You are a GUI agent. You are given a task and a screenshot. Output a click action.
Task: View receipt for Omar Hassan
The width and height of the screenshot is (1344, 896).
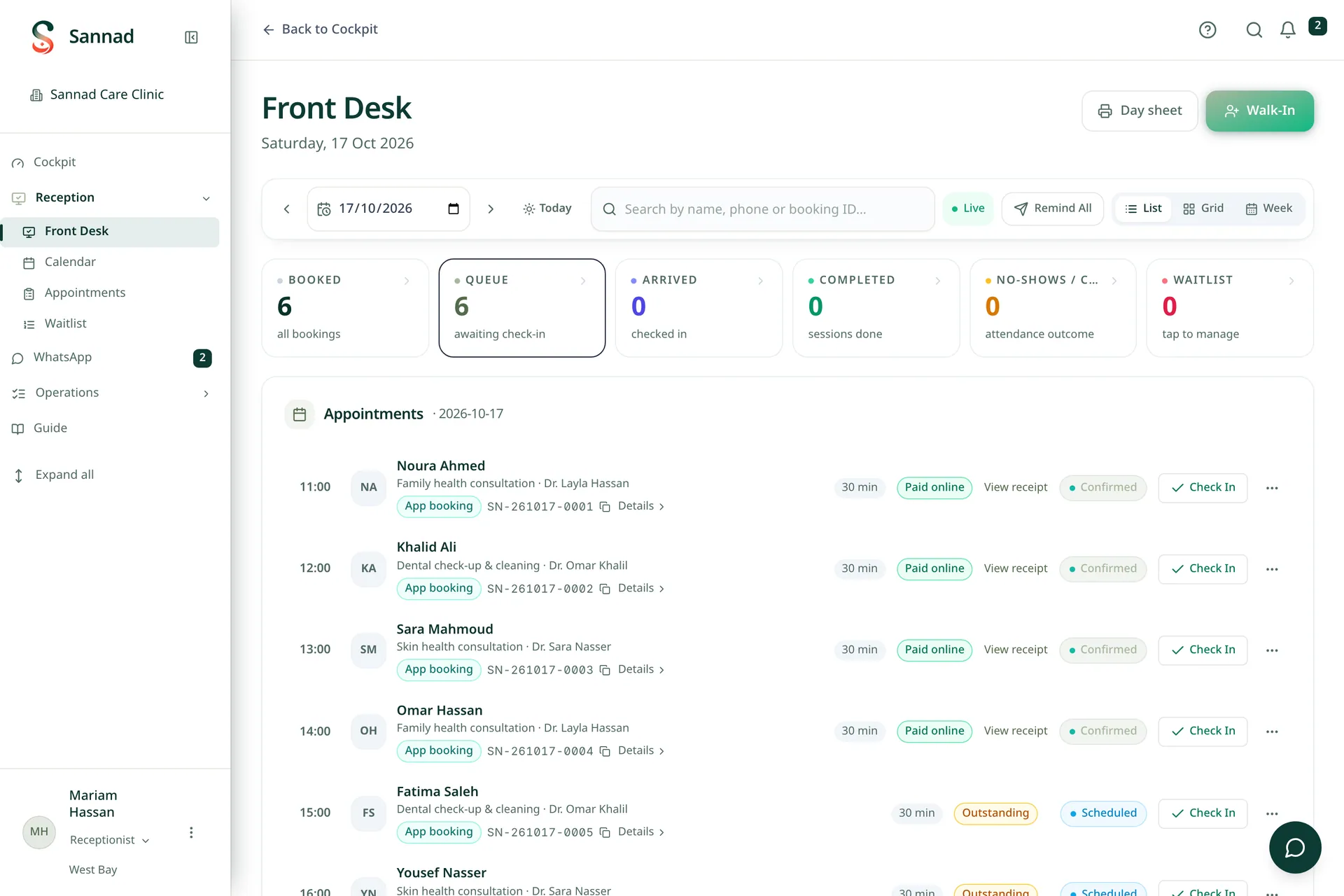coord(1016,731)
